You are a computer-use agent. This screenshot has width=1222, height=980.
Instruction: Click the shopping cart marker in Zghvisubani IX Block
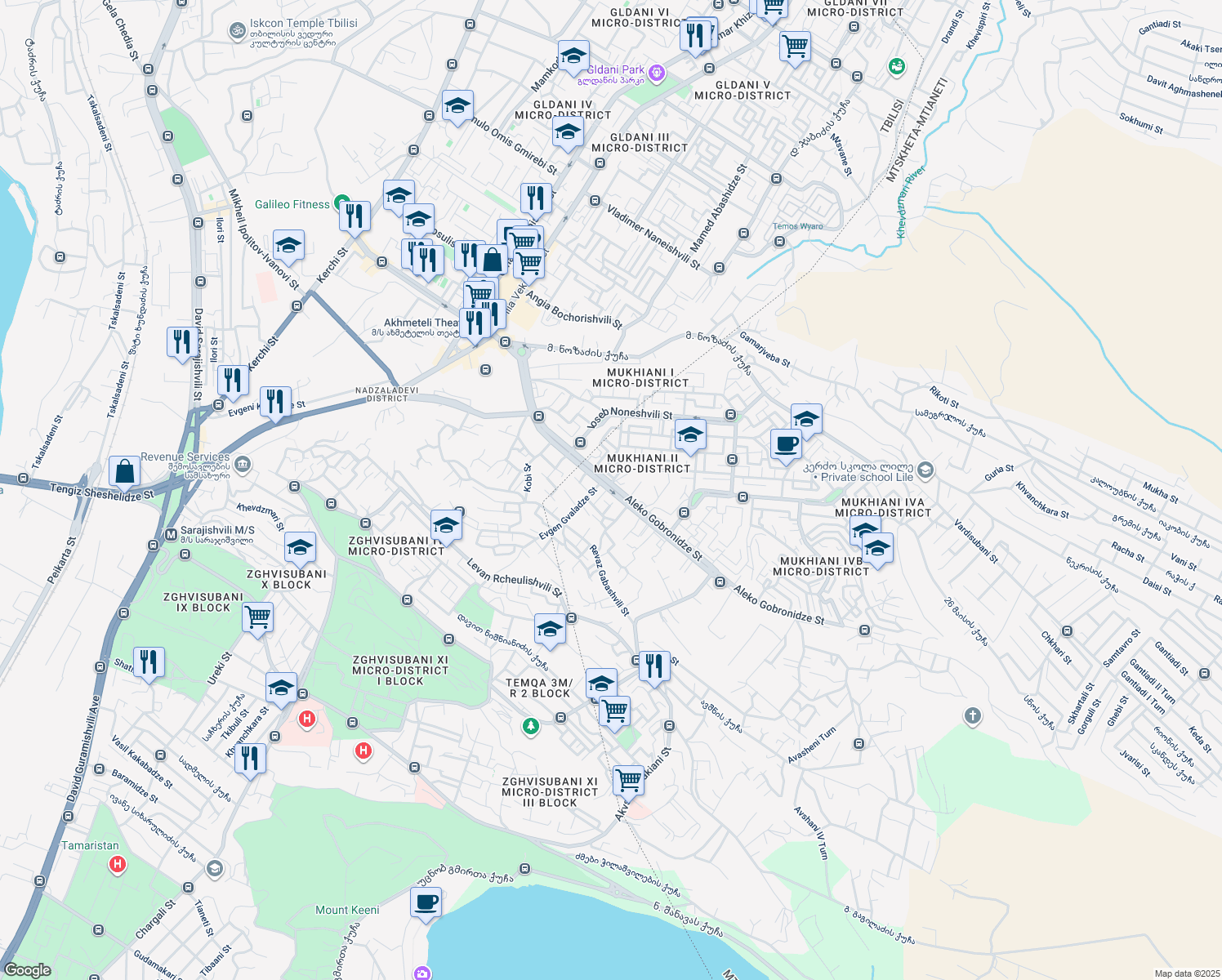tap(257, 617)
